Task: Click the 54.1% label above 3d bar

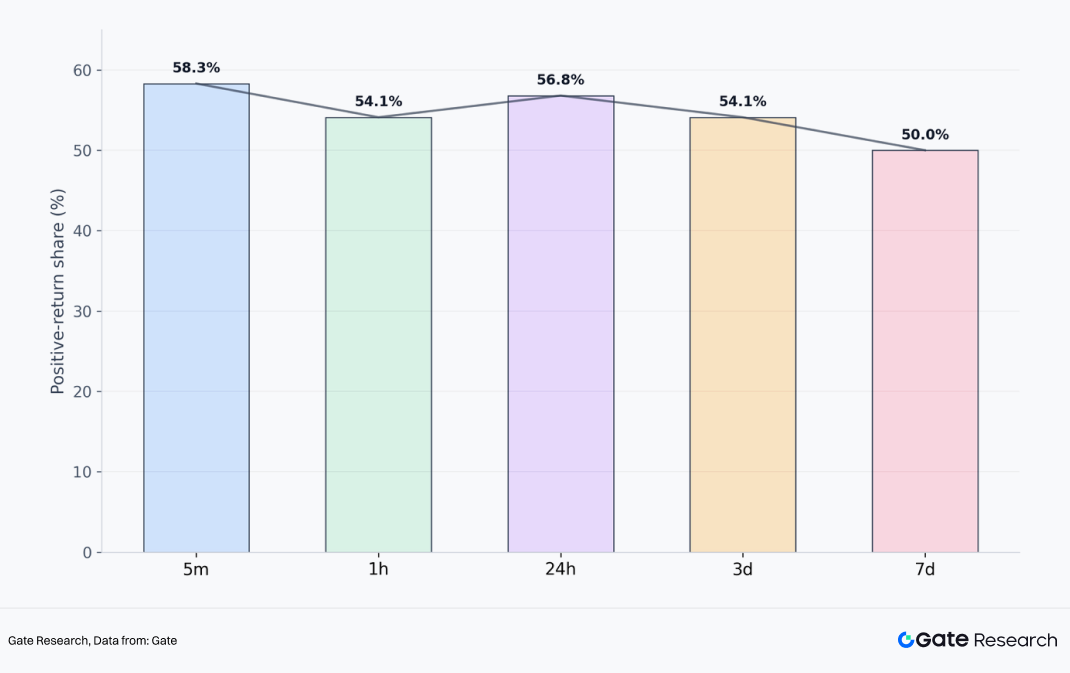Action: tap(742, 101)
